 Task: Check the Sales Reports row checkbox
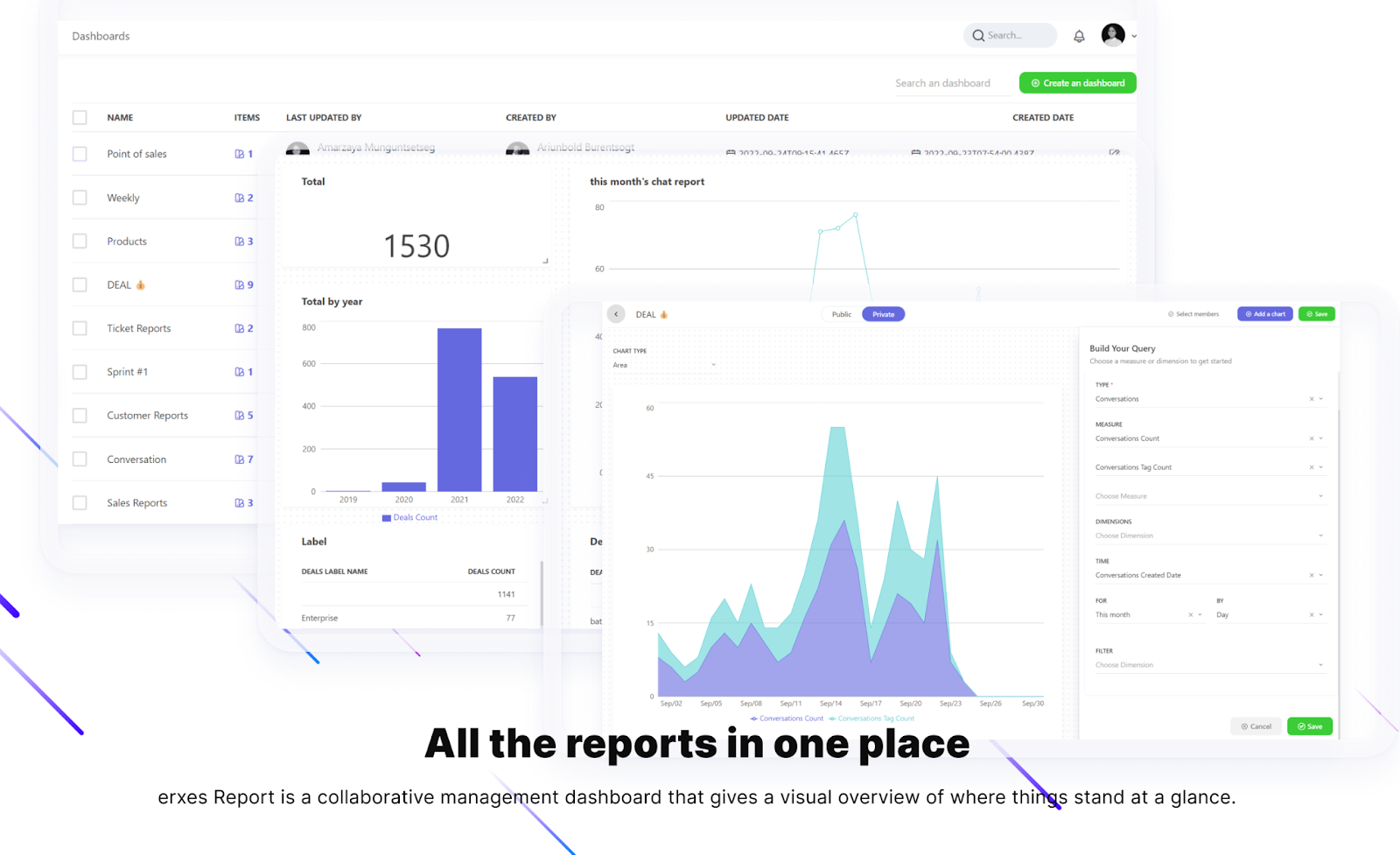point(80,503)
